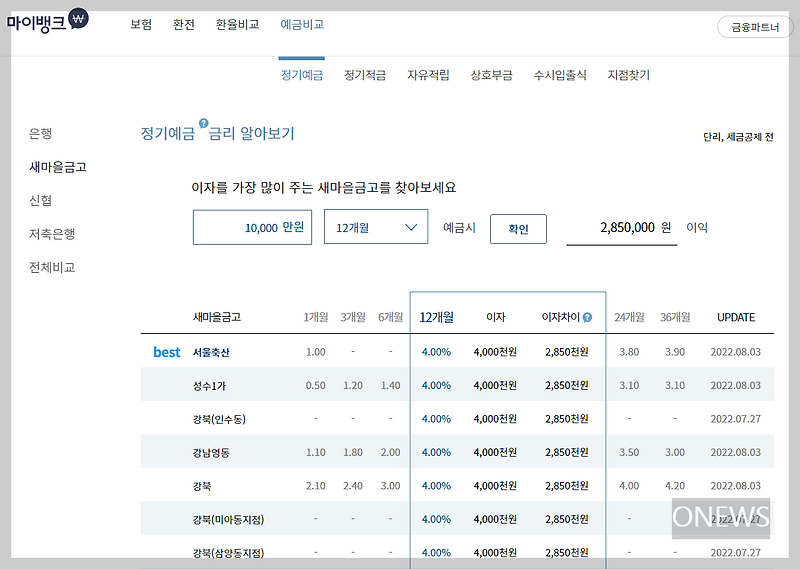Click the 6개월 column header

(x=390, y=317)
